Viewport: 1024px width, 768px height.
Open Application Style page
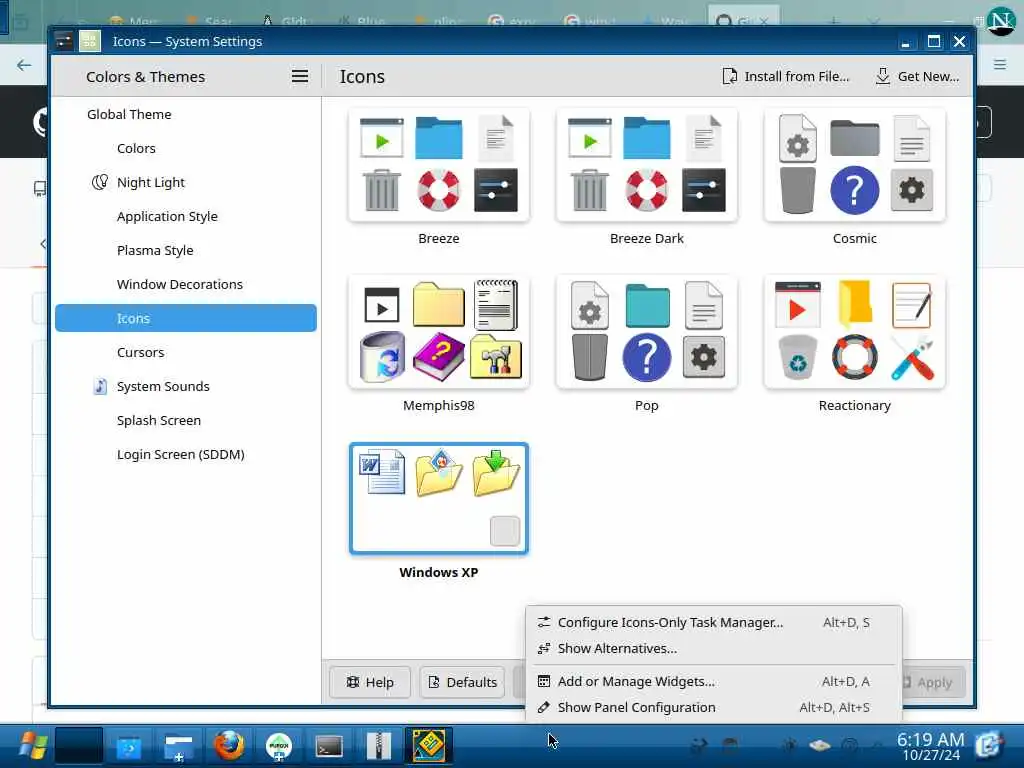(x=185, y=216)
